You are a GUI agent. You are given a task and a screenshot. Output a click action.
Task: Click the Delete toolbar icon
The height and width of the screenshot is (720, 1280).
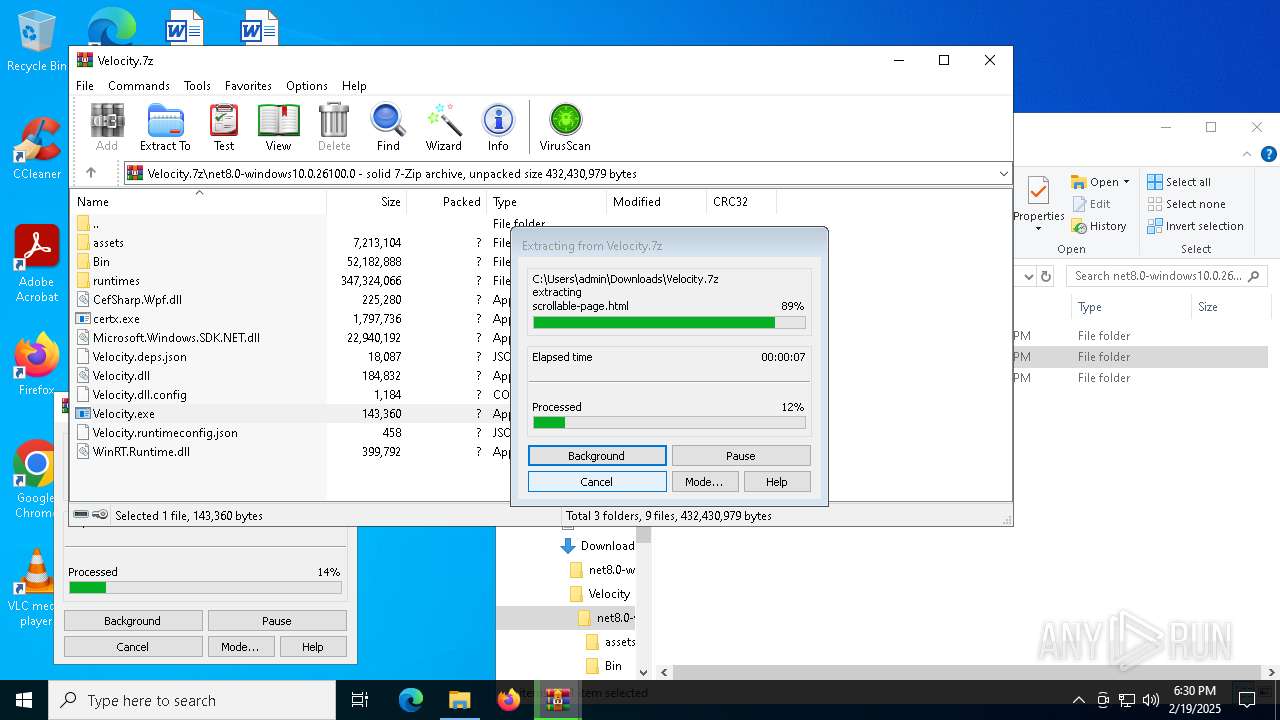(334, 128)
